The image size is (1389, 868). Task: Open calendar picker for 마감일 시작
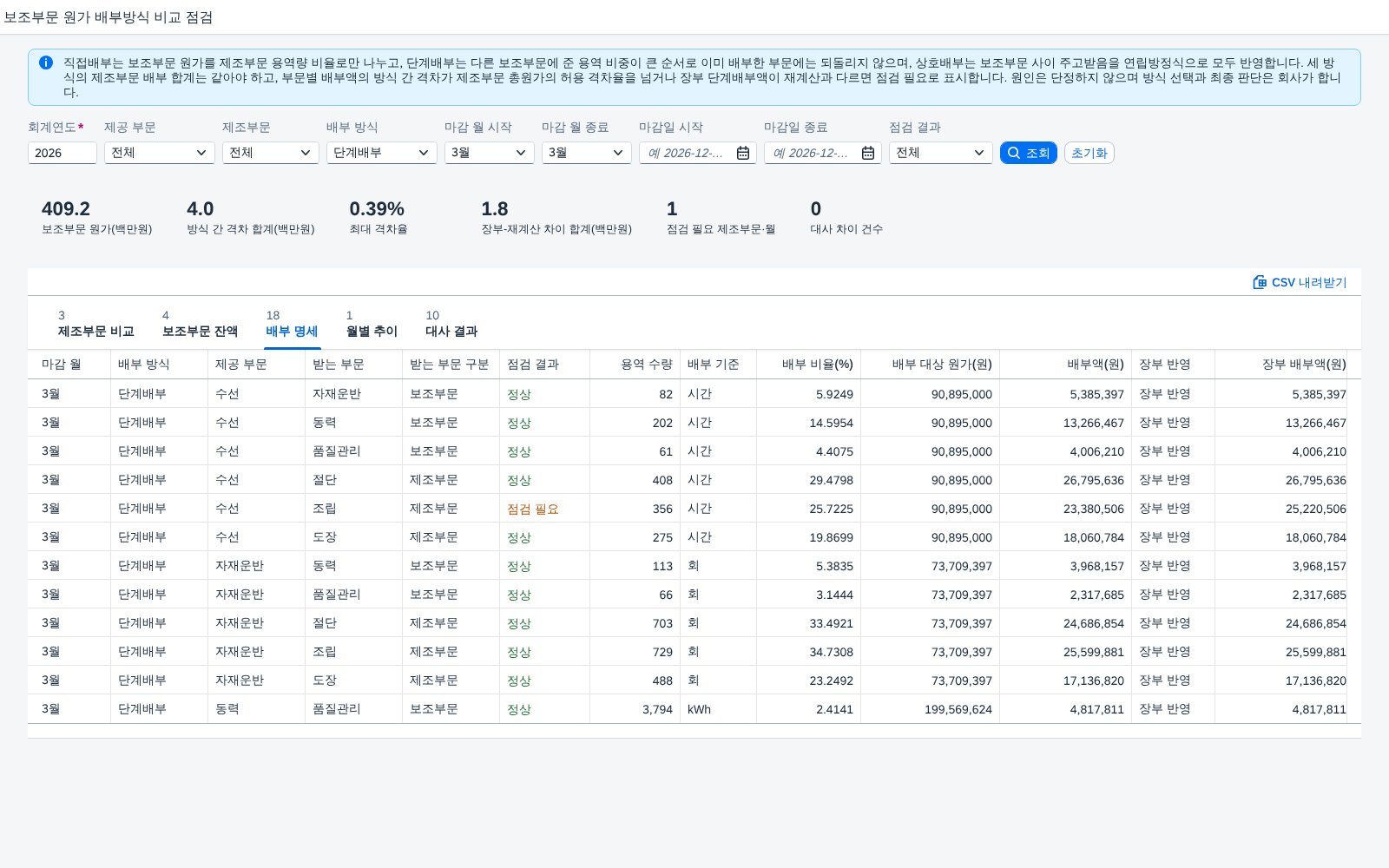tap(743, 153)
